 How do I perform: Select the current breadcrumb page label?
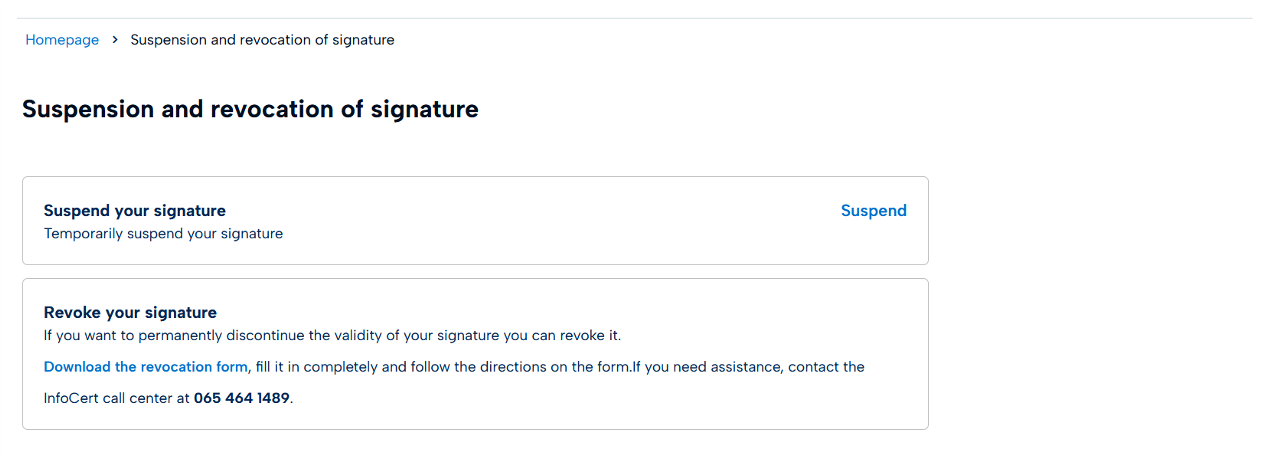tap(262, 40)
